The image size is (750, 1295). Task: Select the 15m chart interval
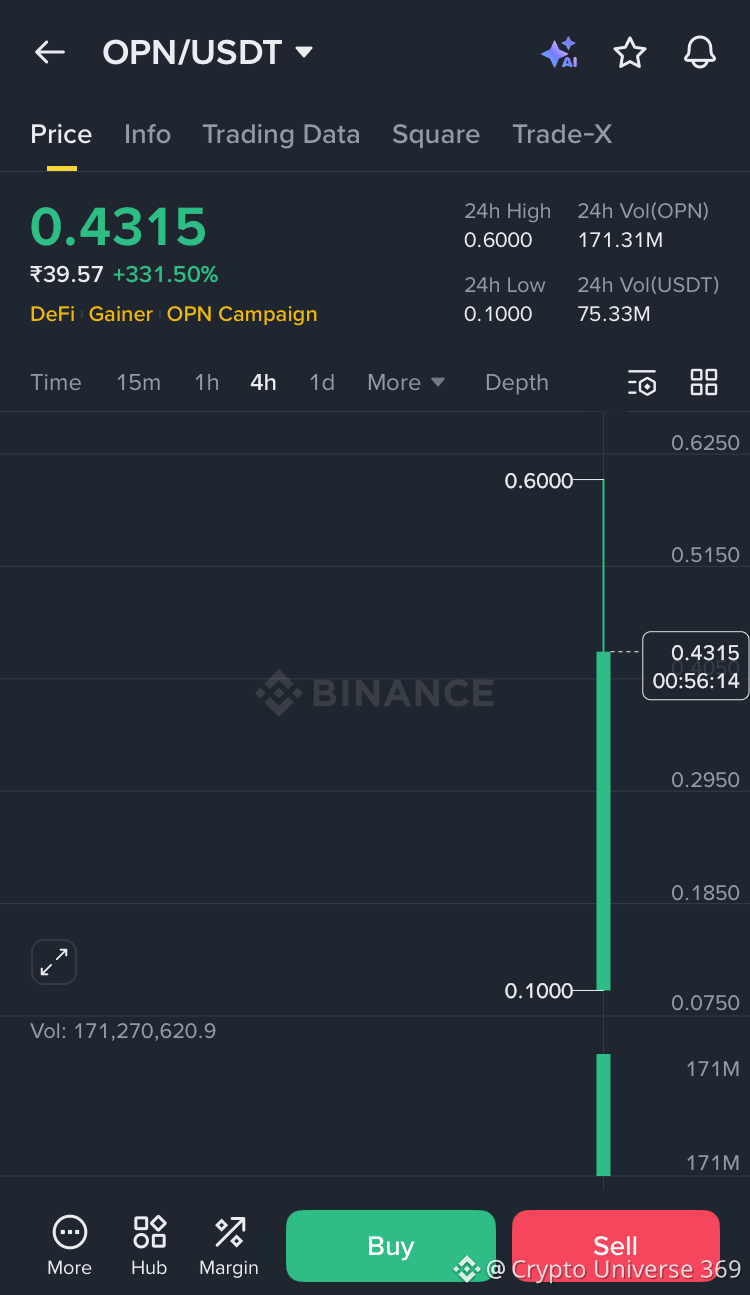(x=138, y=382)
